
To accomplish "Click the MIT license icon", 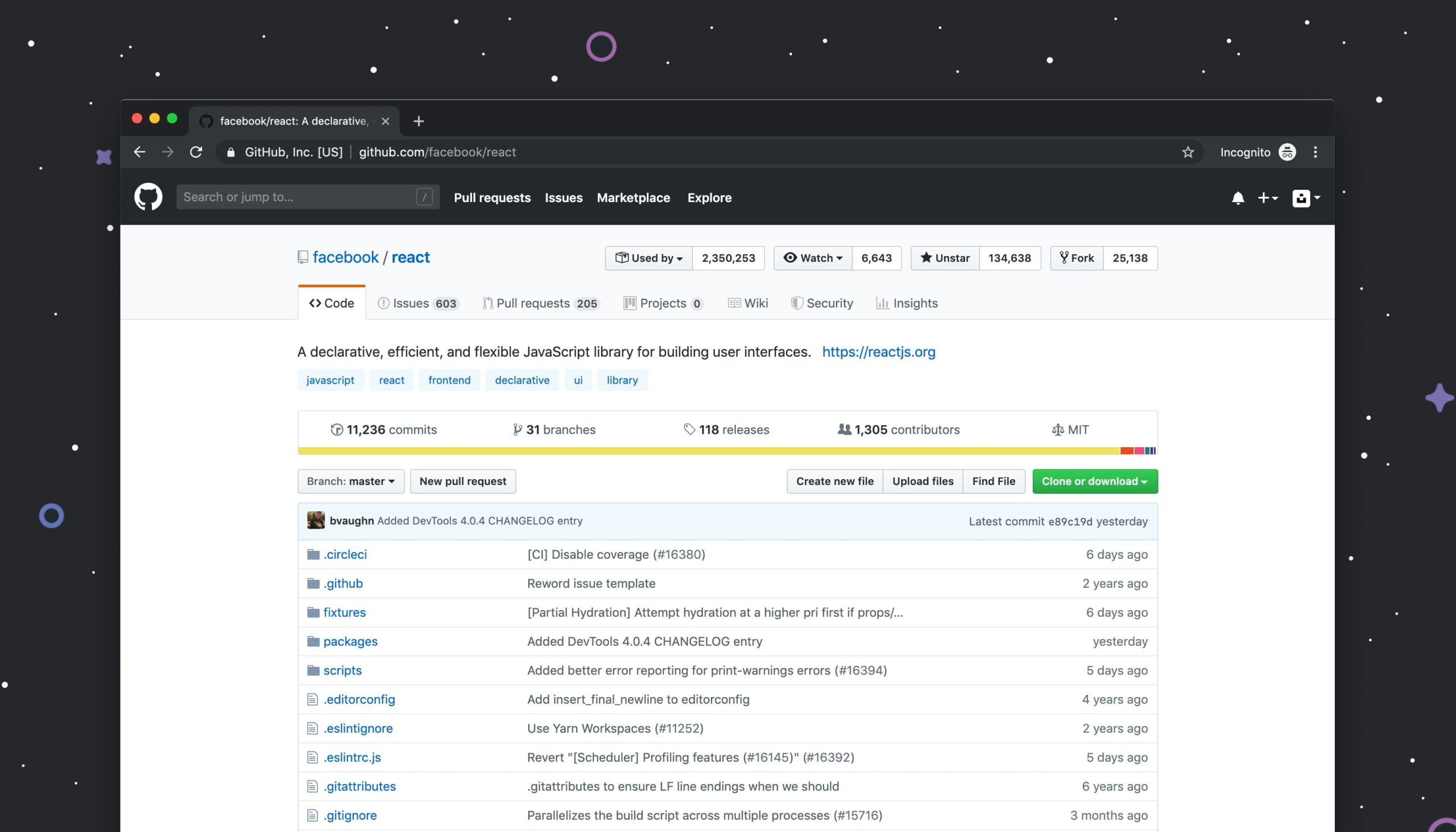I will [x=1057, y=429].
